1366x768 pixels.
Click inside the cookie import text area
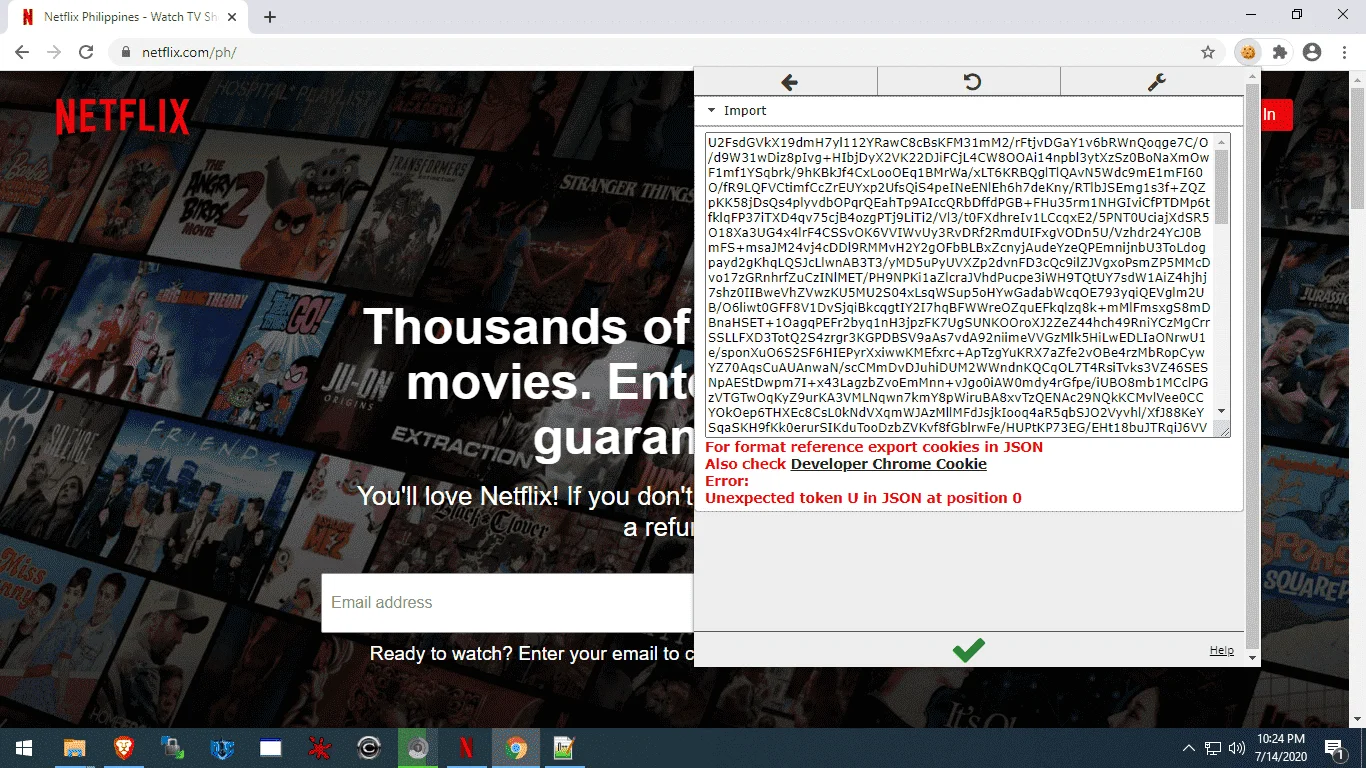pos(959,285)
